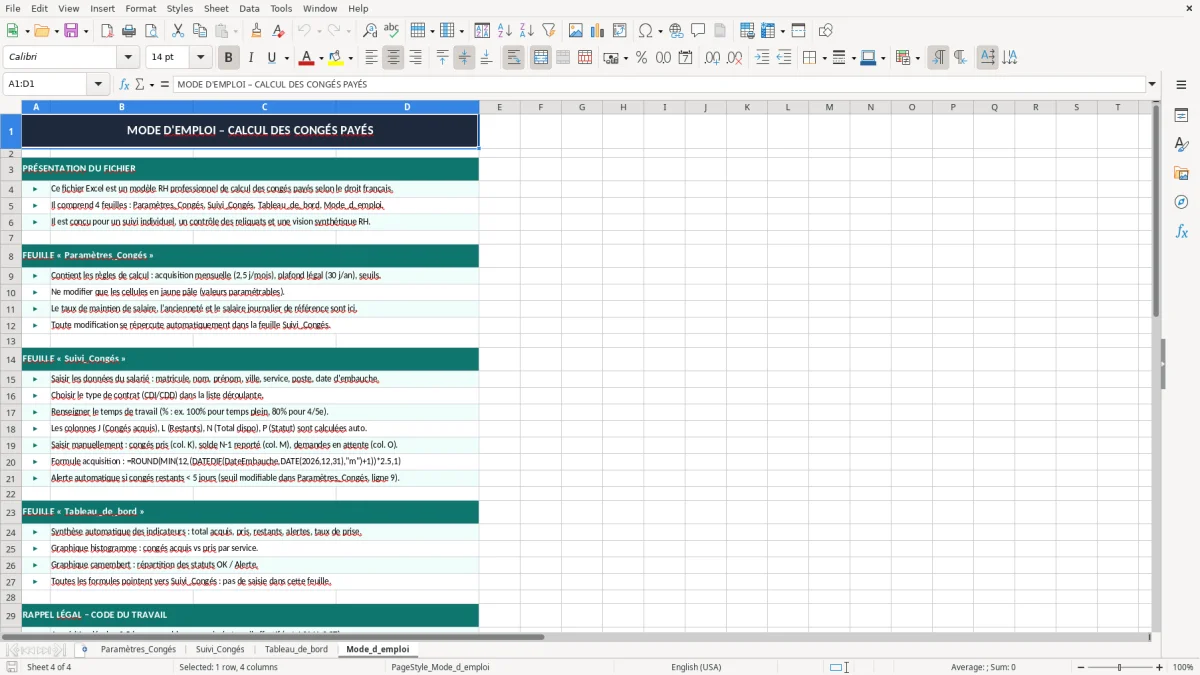1200x675 pixels.
Task: Toggle Italic formatting
Action: 250,58
